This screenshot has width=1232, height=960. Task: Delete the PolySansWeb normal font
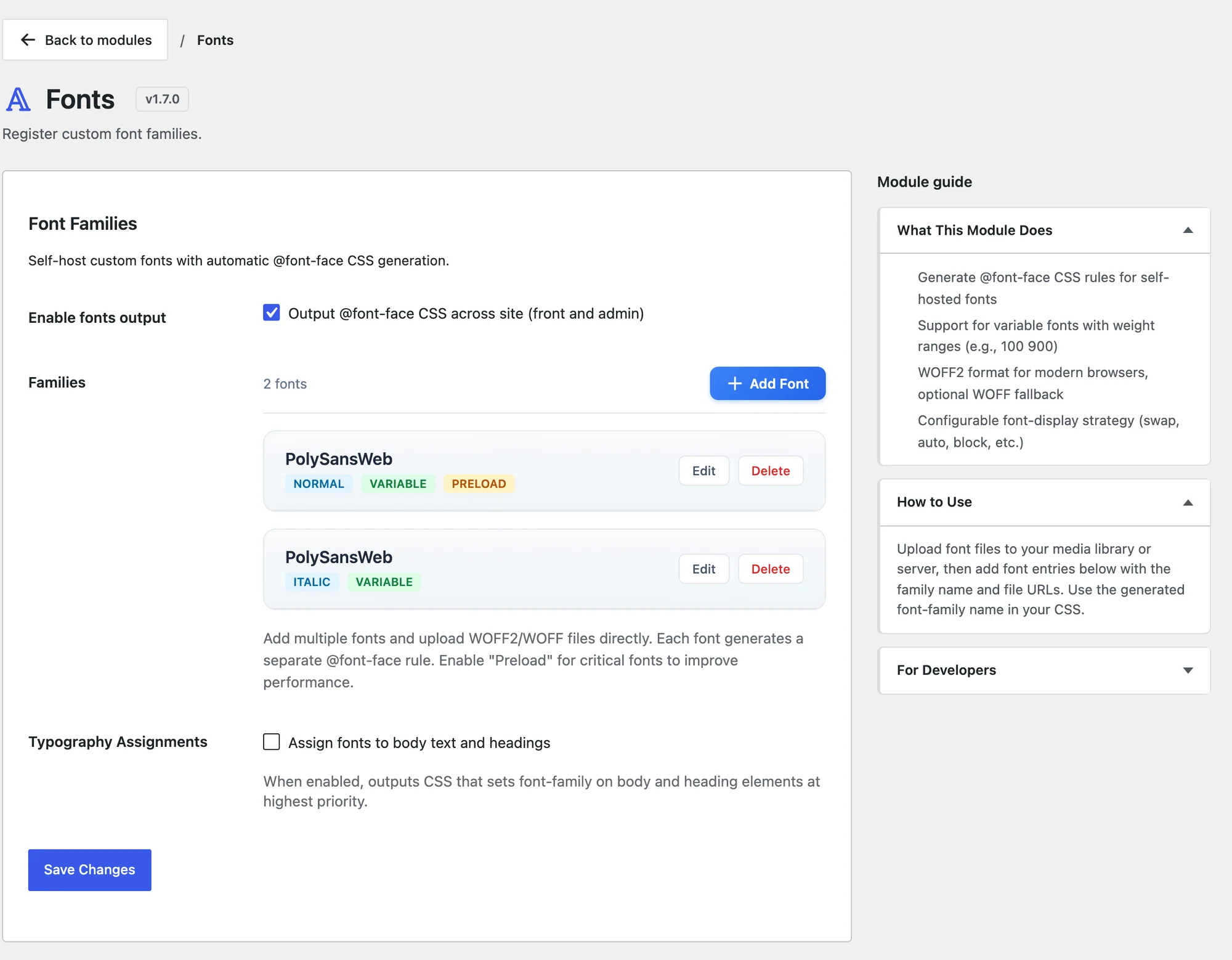770,471
